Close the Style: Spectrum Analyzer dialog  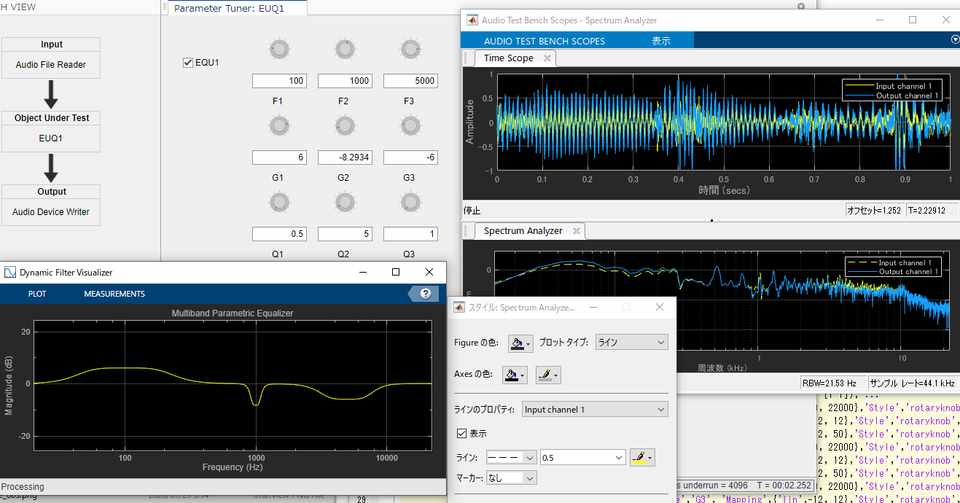click(659, 307)
